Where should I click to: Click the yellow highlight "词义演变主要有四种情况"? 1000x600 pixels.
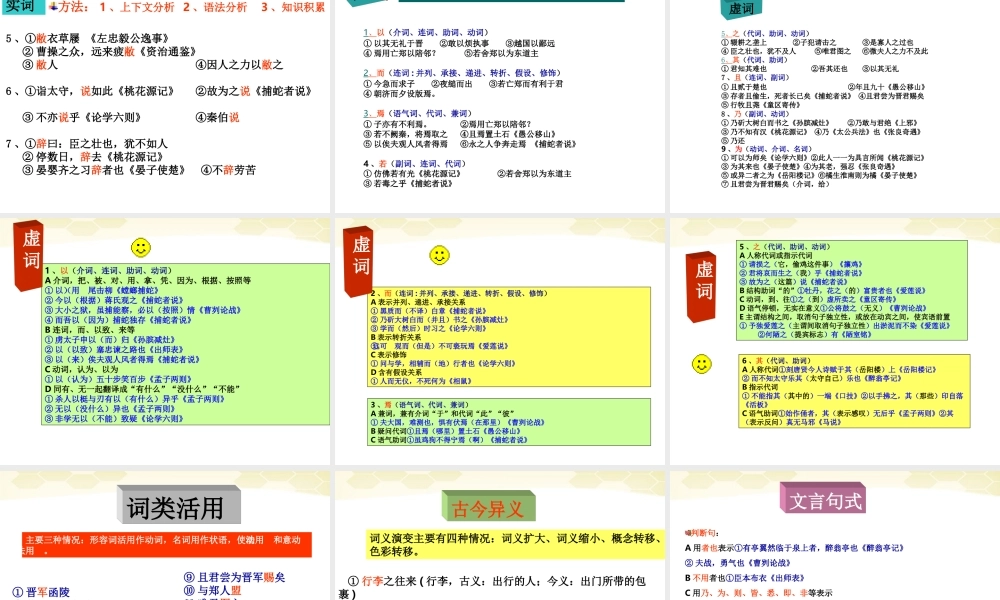coord(515,544)
